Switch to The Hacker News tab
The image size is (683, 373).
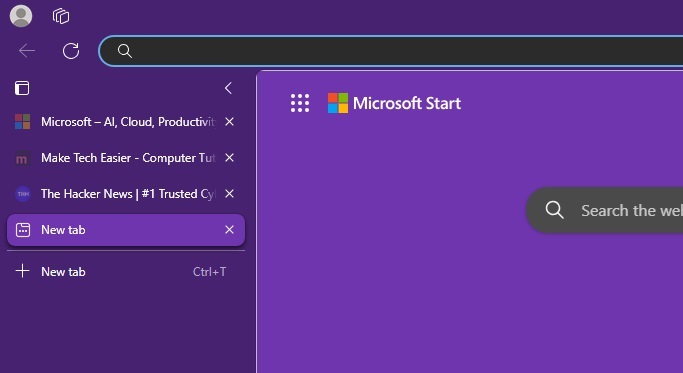tap(126, 194)
